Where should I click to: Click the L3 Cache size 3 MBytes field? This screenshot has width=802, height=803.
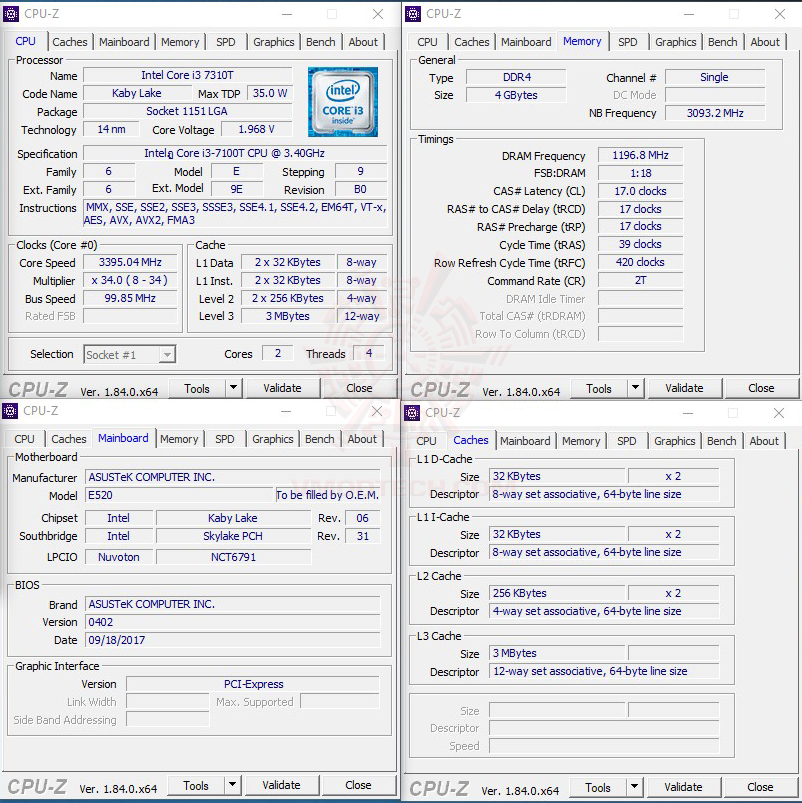pos(557,653)
